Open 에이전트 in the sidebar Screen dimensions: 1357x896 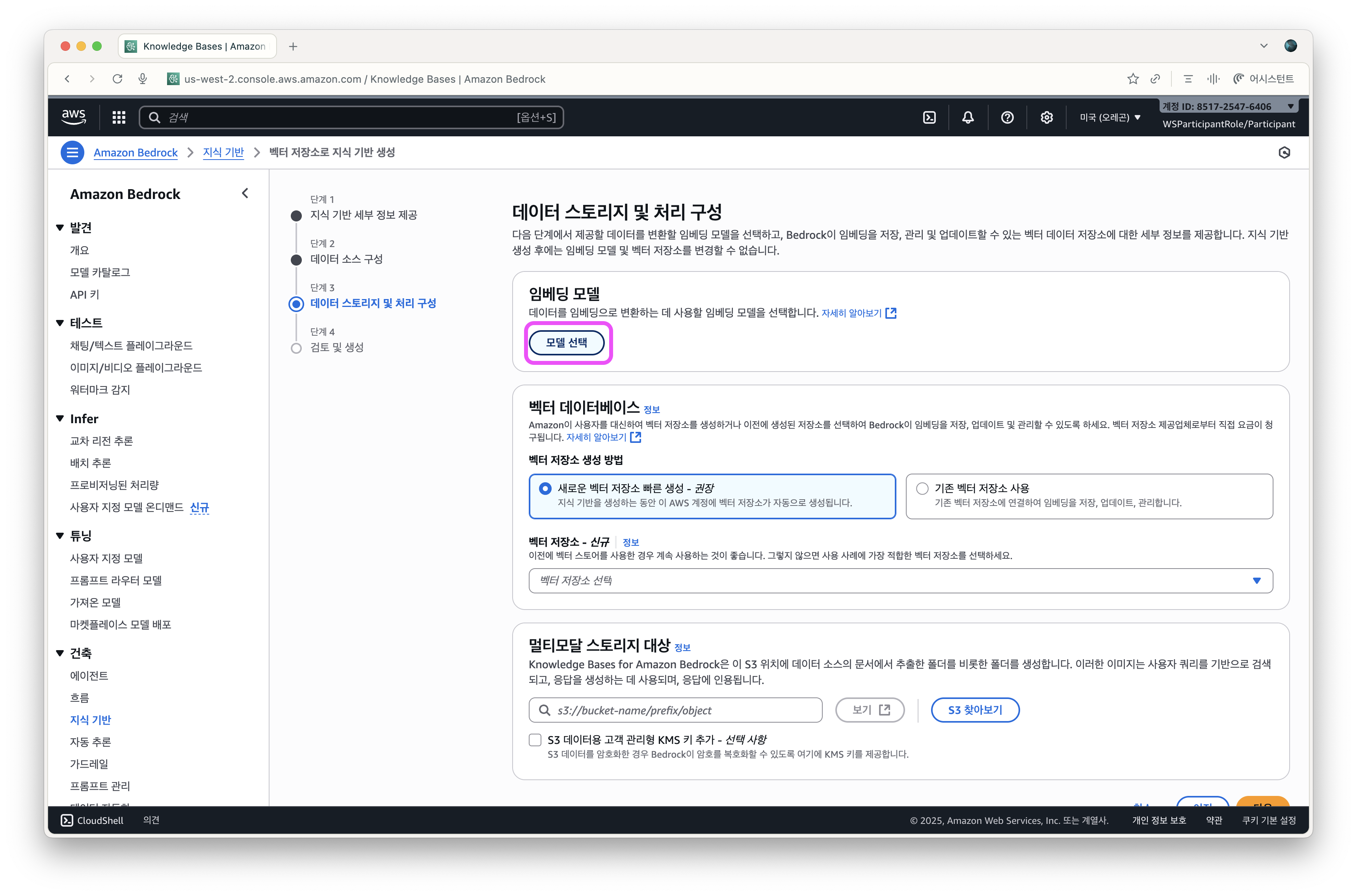tap(89, 675)
